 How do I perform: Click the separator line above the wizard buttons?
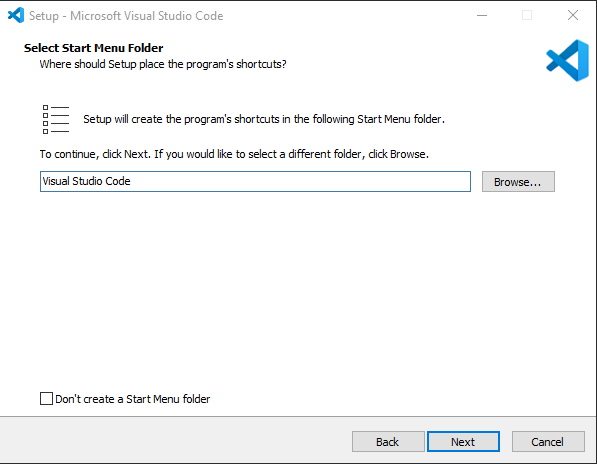pos(298,416)
